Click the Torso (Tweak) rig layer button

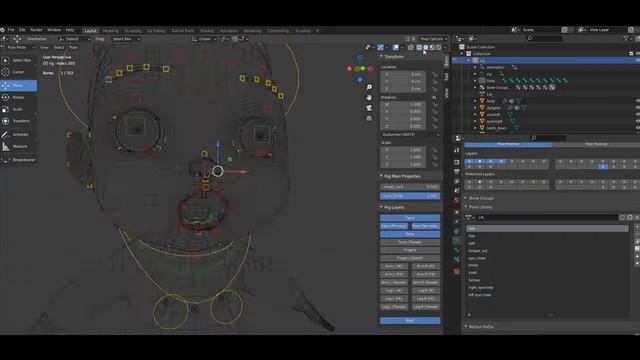(x=410, y=242)
